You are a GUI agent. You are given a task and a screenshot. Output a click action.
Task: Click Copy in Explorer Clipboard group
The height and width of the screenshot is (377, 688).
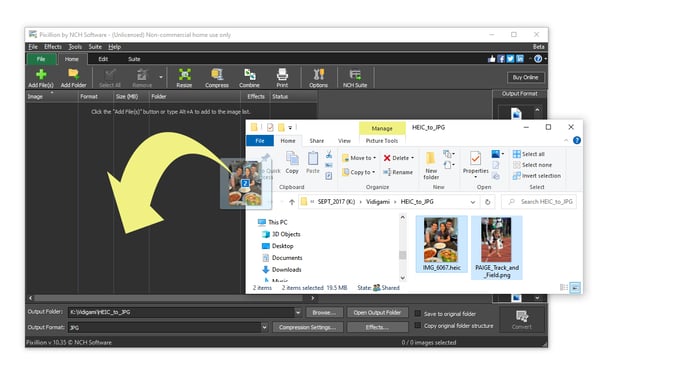click(292, 162)
